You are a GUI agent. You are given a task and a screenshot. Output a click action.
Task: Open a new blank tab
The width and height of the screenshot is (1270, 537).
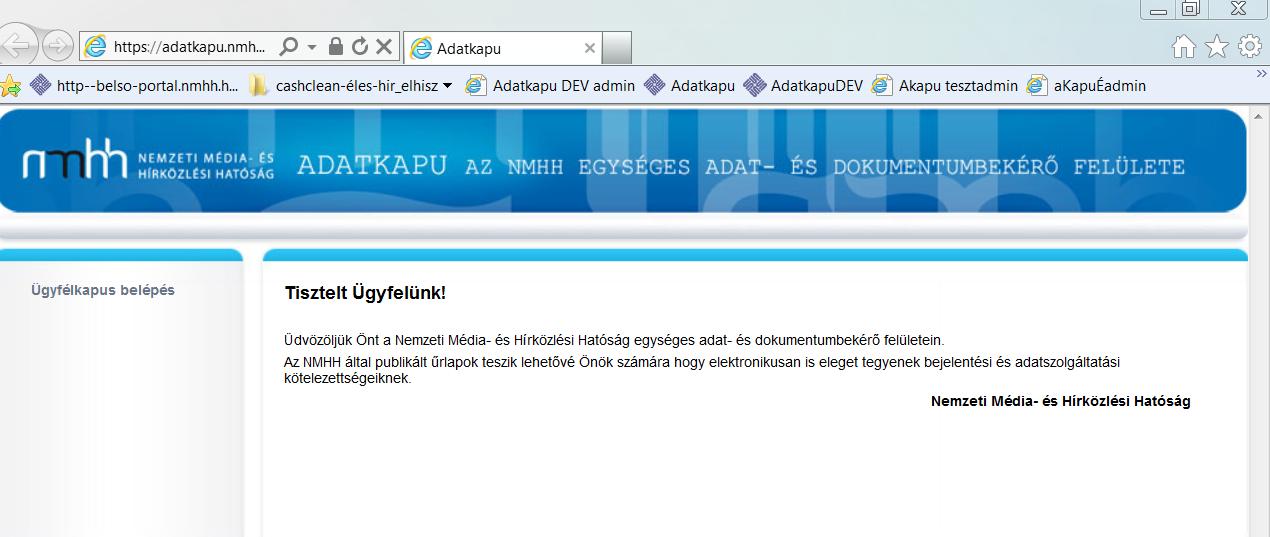click(618, 48)
